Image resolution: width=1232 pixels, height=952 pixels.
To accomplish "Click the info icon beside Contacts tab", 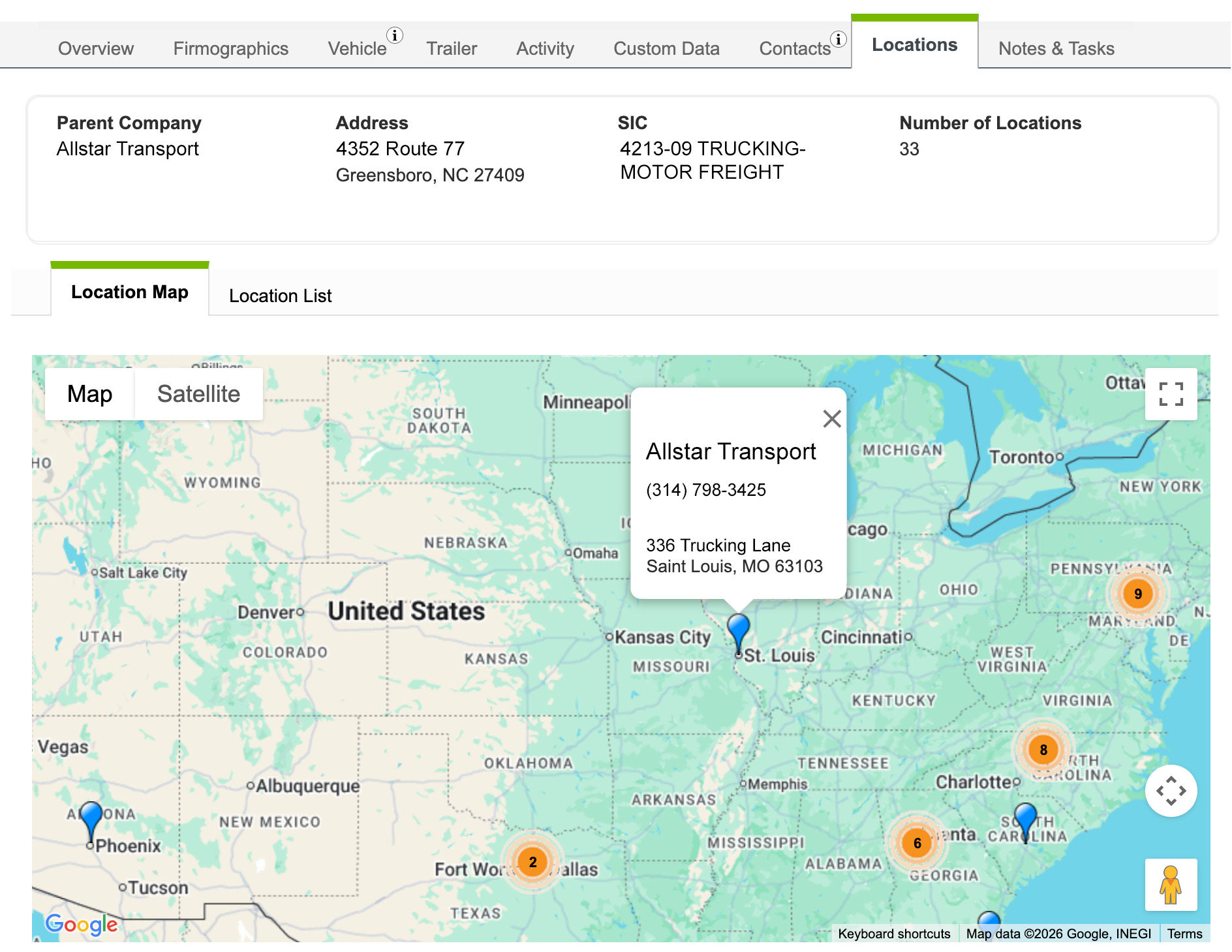I will pos(839,39).
